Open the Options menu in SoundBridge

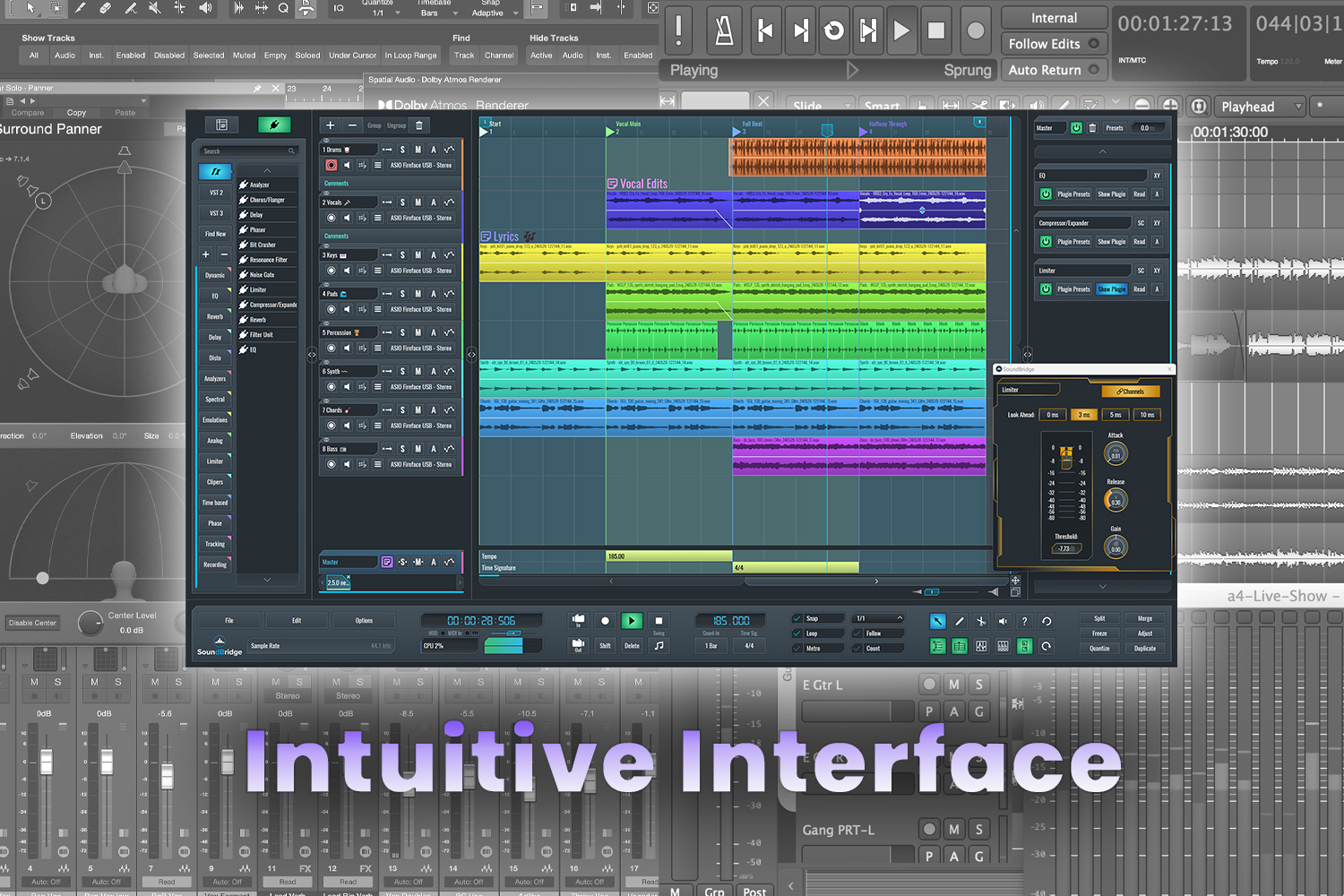coord(364,620)
